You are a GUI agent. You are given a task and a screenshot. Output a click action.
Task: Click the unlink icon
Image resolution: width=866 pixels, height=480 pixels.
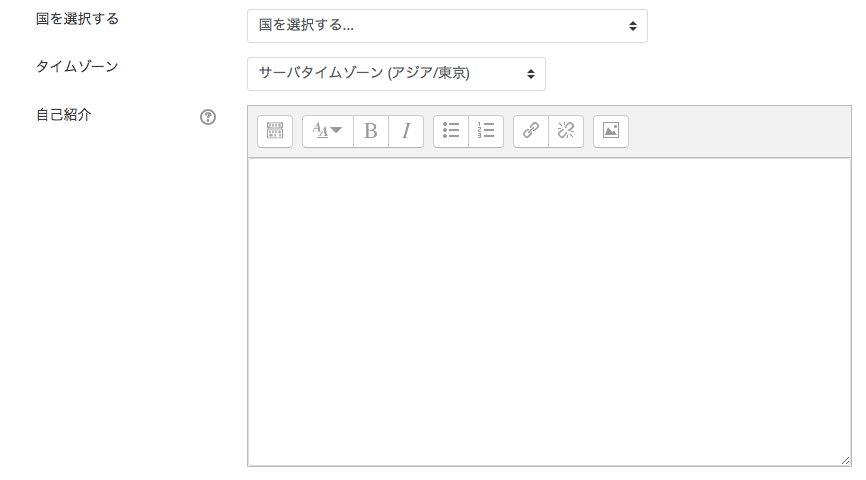click(x=566, y=131)
